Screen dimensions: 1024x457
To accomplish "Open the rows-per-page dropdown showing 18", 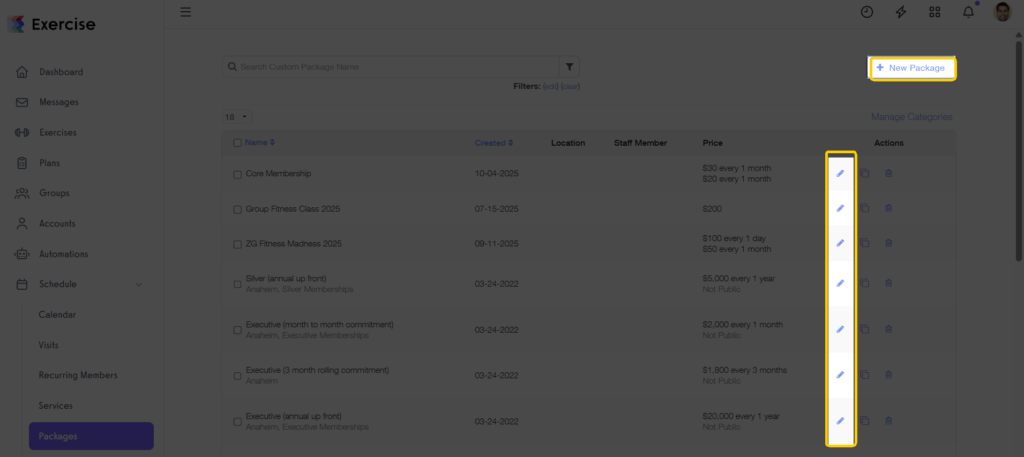I will pyautogui.click(x=236, y=117).
